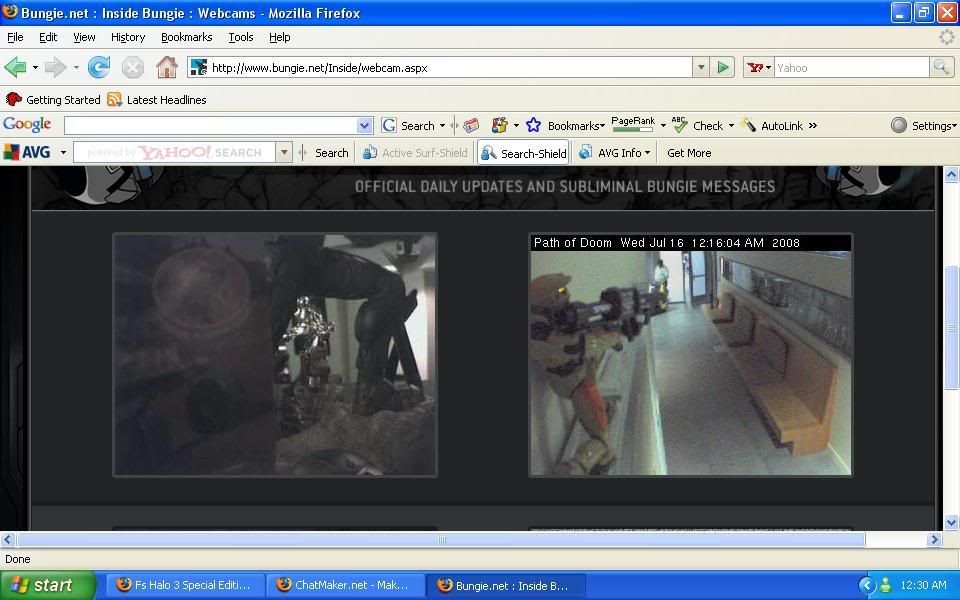Select the Bungie.net taskbar button

[x=505, y=585]
